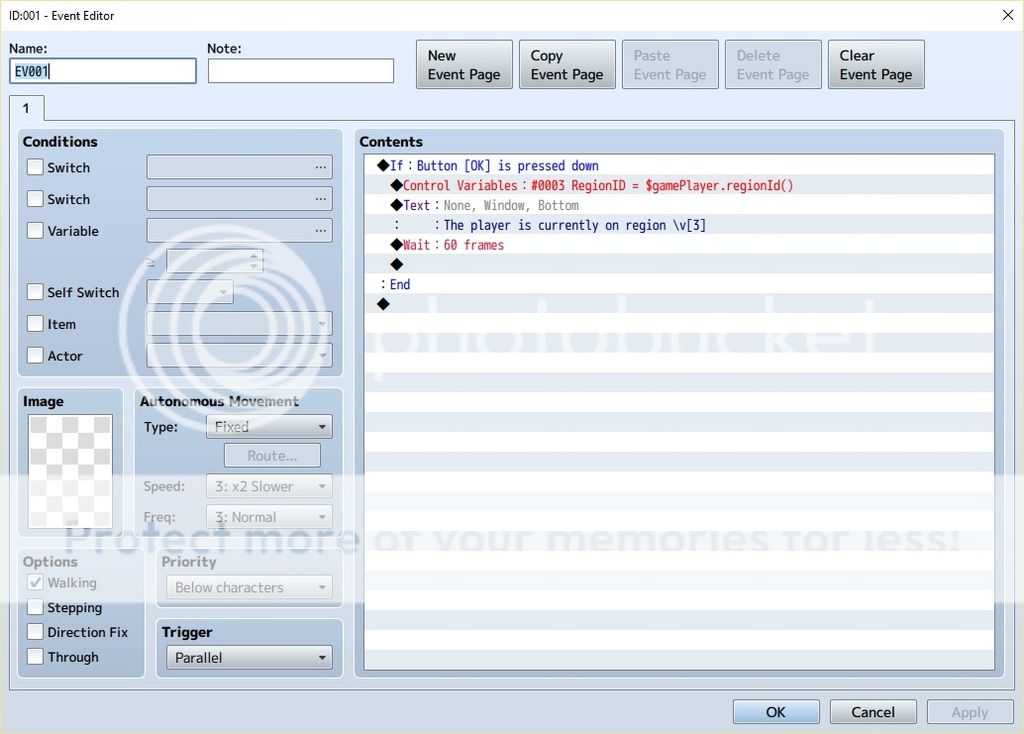Switch to event page tab 1

point(26,108)
